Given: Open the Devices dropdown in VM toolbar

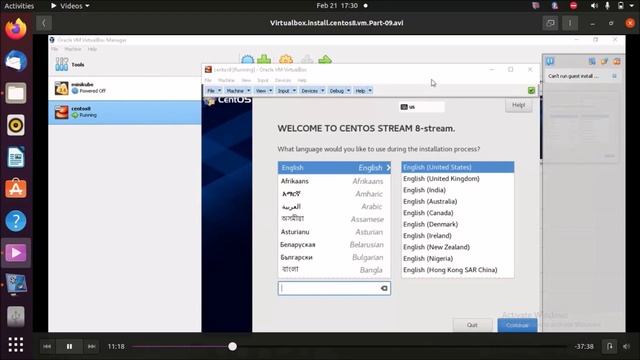Looking at the screenshot, I should [312, 91].
